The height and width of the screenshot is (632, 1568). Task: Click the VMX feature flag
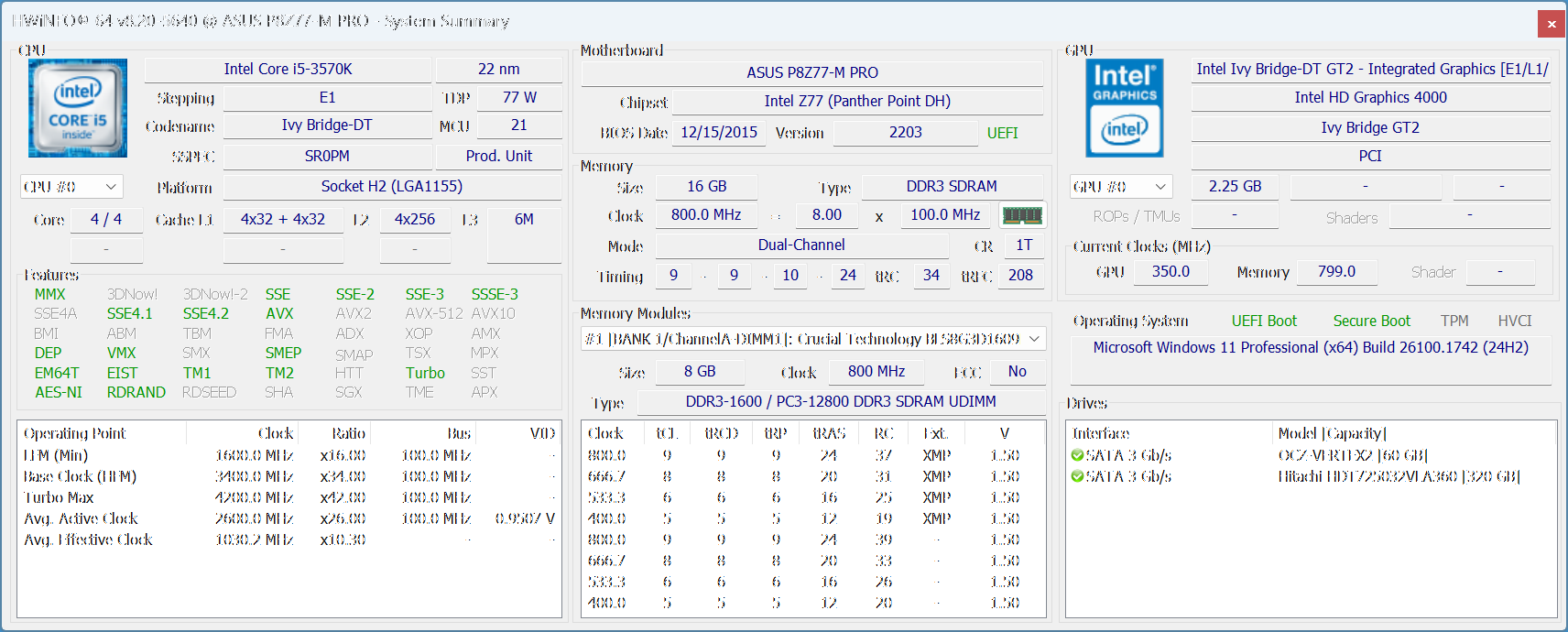click(x=121, y=354)
